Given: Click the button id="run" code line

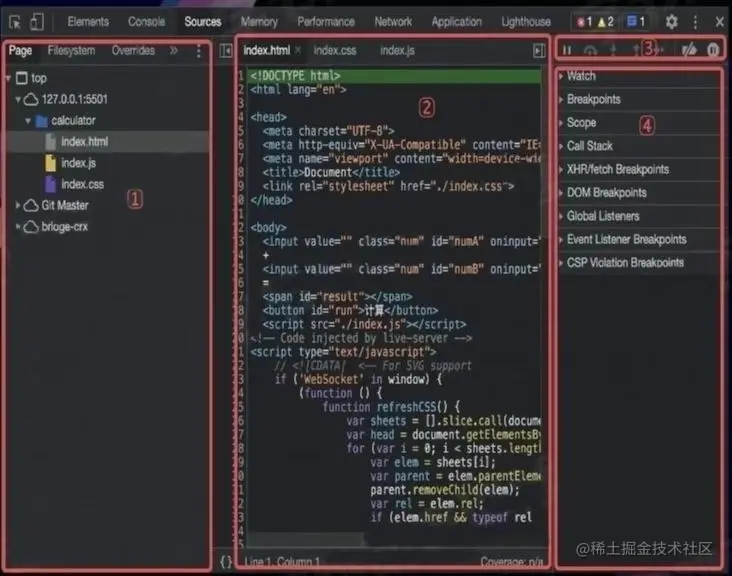Looking at the screenshot, I should coord(350,311).
